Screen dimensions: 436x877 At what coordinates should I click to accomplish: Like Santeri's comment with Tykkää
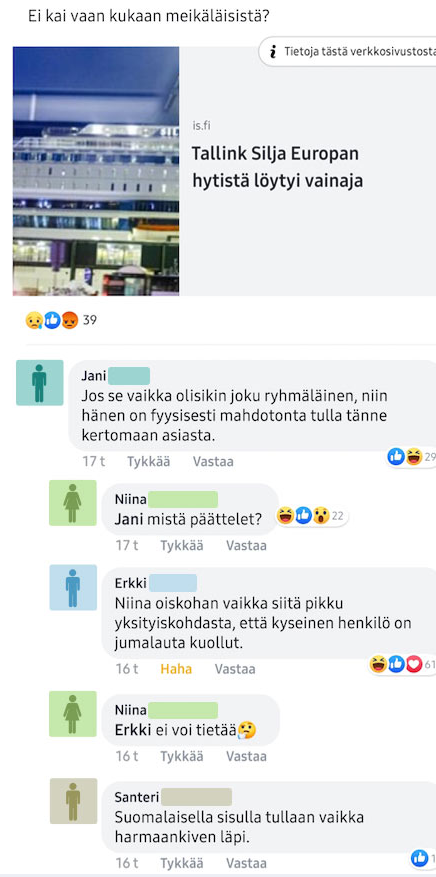pyautogui.click(x=182, y=863)
